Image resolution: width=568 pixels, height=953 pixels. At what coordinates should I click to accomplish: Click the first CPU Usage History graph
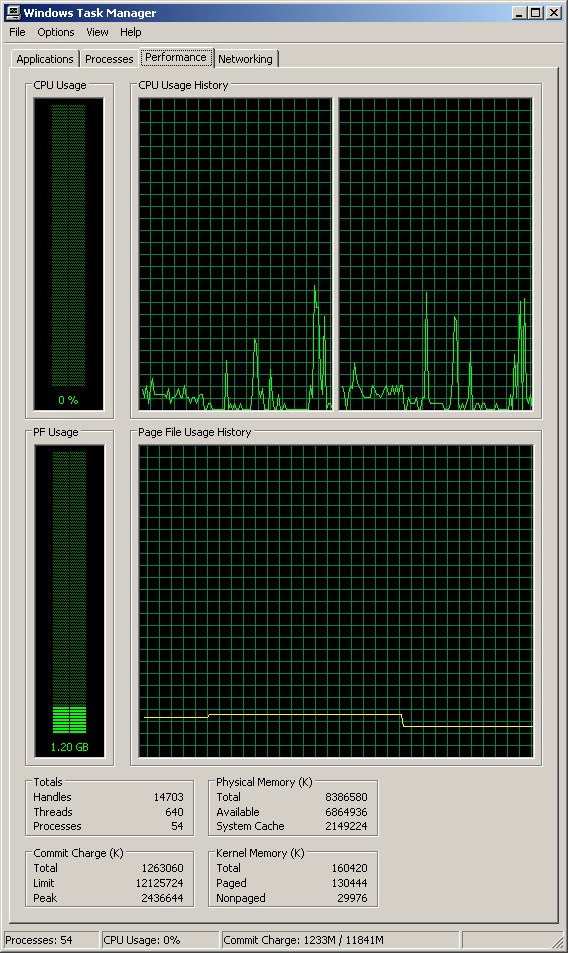(x=236, y=254)
